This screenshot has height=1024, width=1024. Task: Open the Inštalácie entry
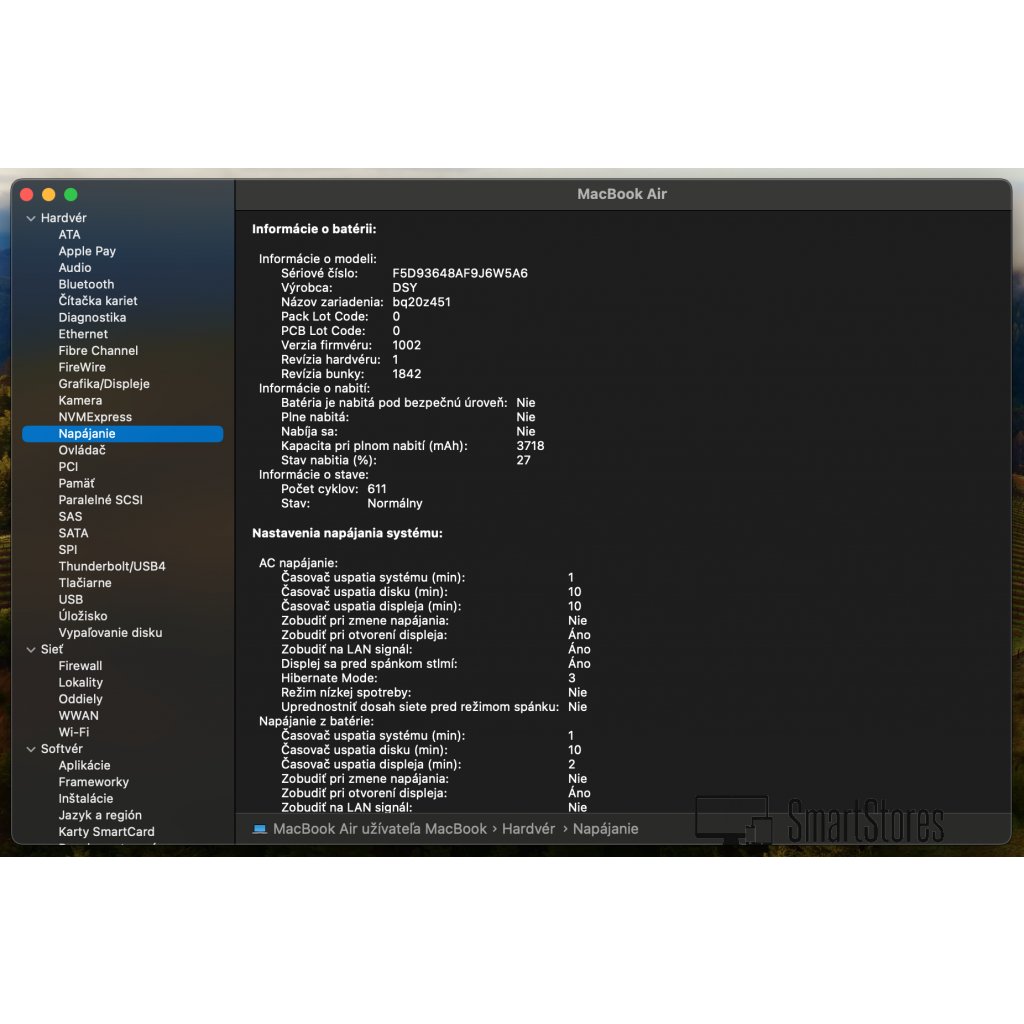(86, 799)
